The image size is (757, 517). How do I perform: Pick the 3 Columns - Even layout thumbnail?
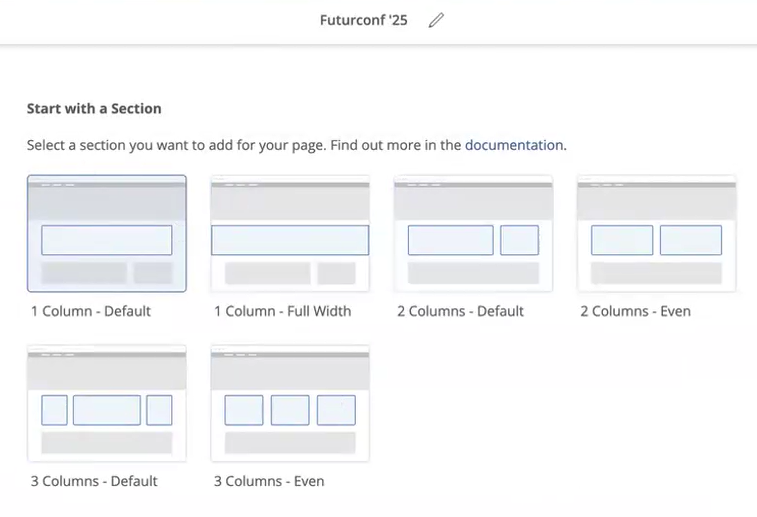coord(290,404)
